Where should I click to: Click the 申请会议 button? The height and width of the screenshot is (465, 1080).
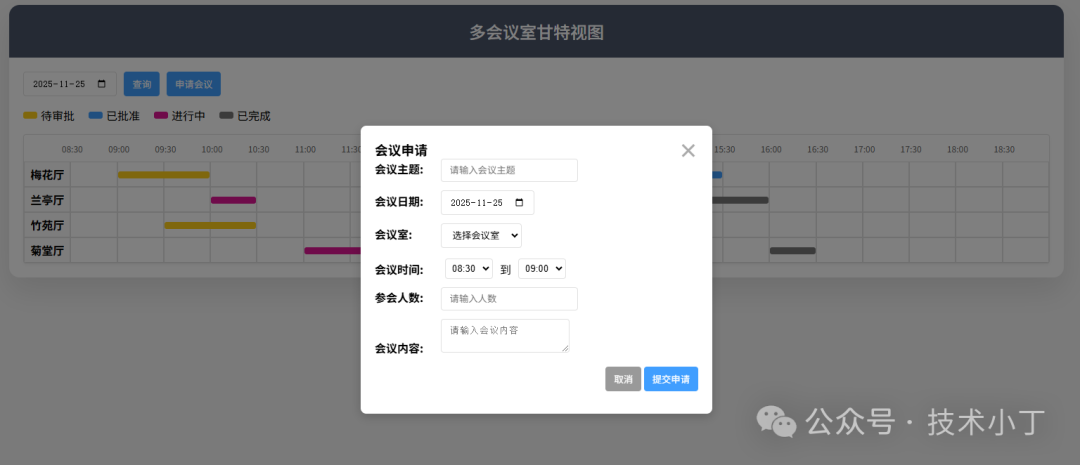point(193,84)
